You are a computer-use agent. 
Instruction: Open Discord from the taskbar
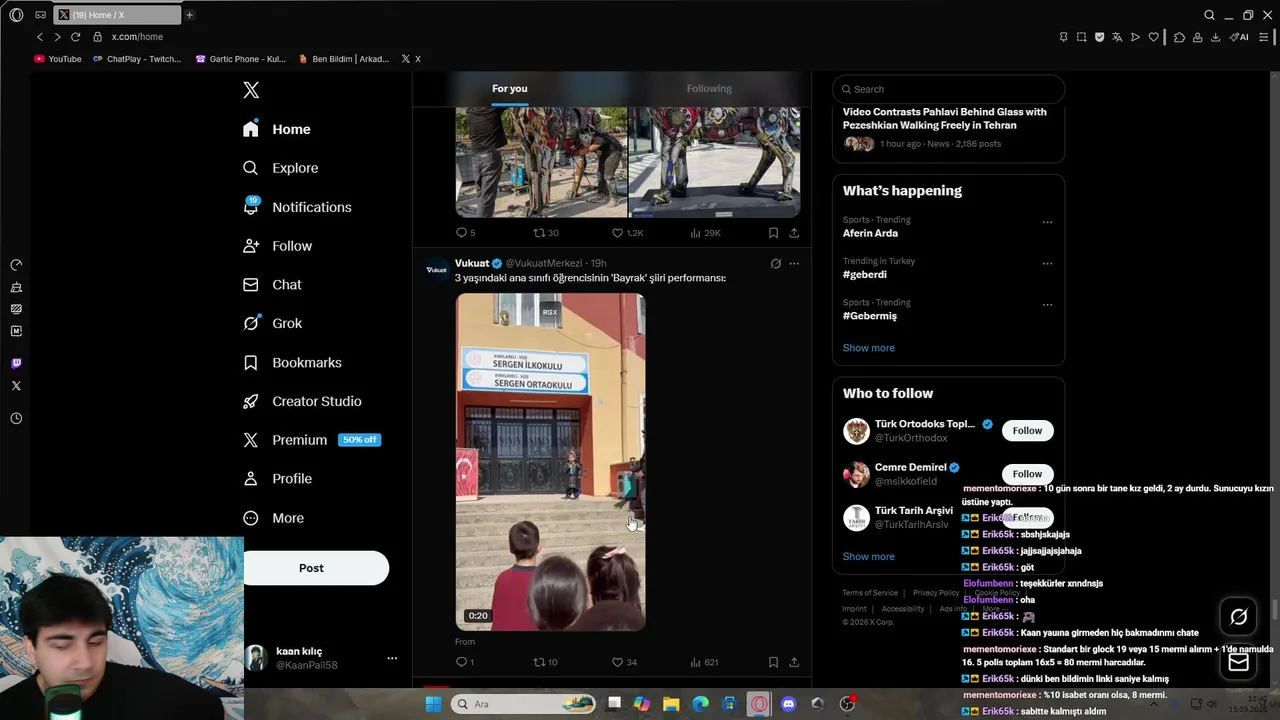coord(788,704)
